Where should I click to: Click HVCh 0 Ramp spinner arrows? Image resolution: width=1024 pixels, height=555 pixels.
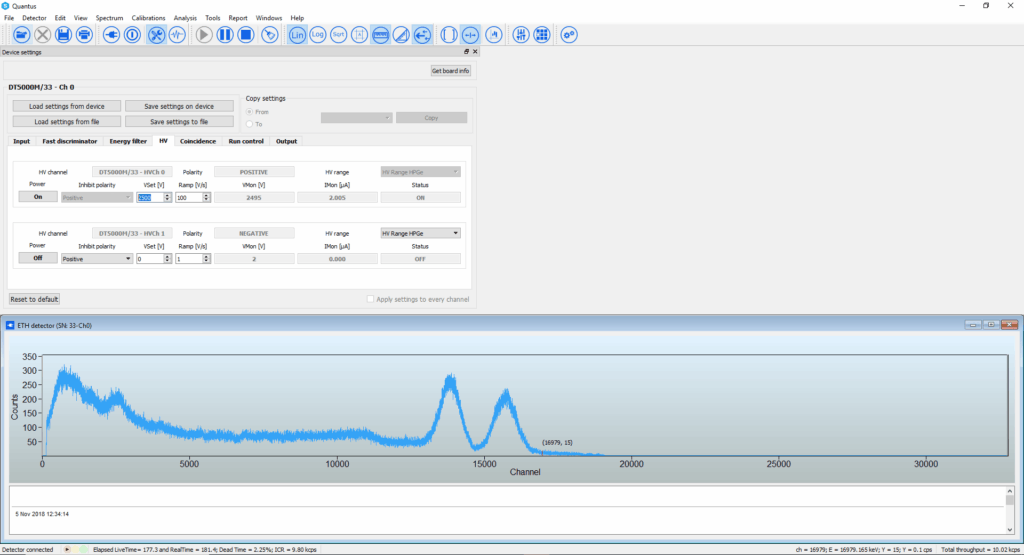(x=206, y=197)
